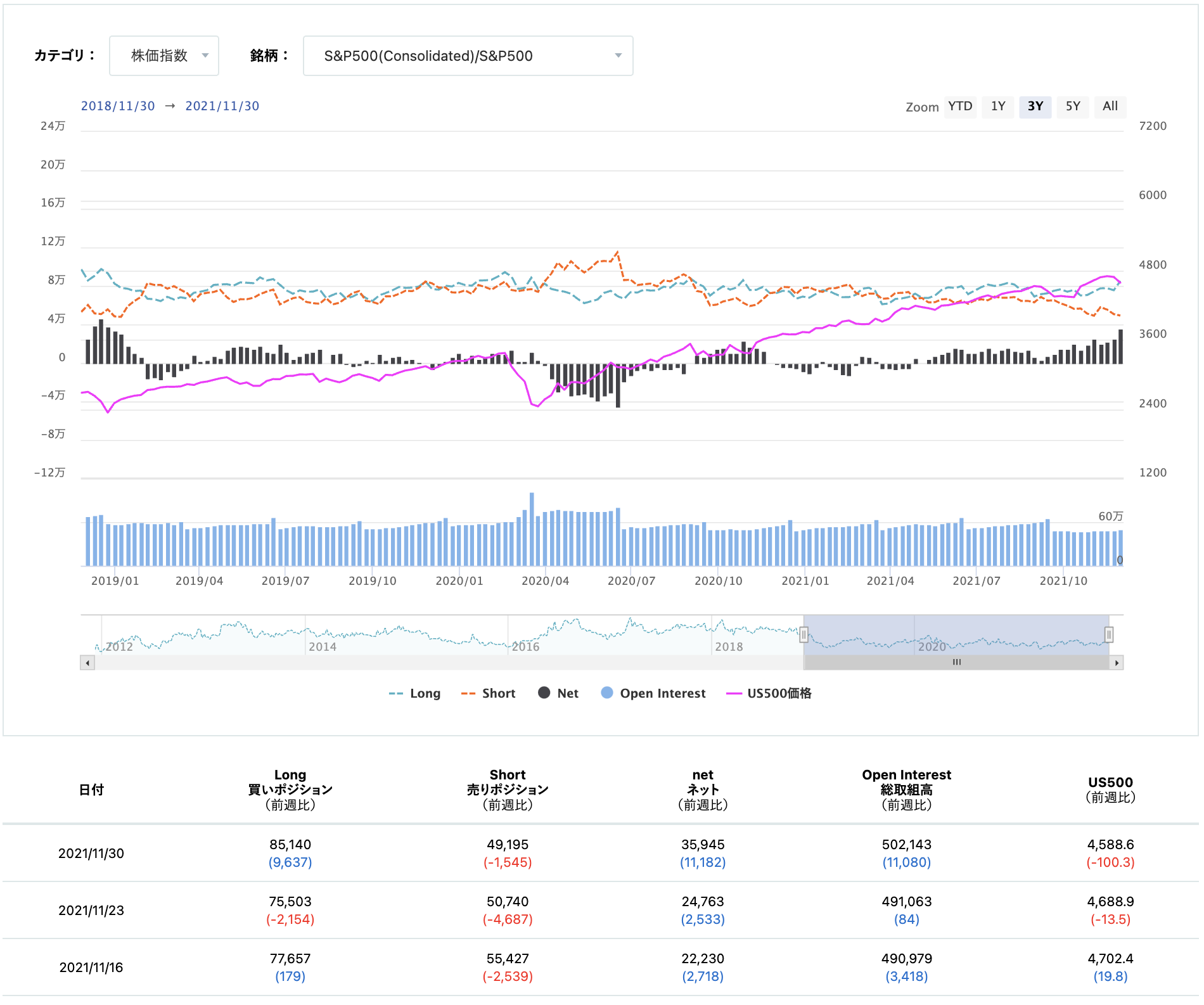
Task: Click the Short value 49,195
Action: [x=508, y=845]
